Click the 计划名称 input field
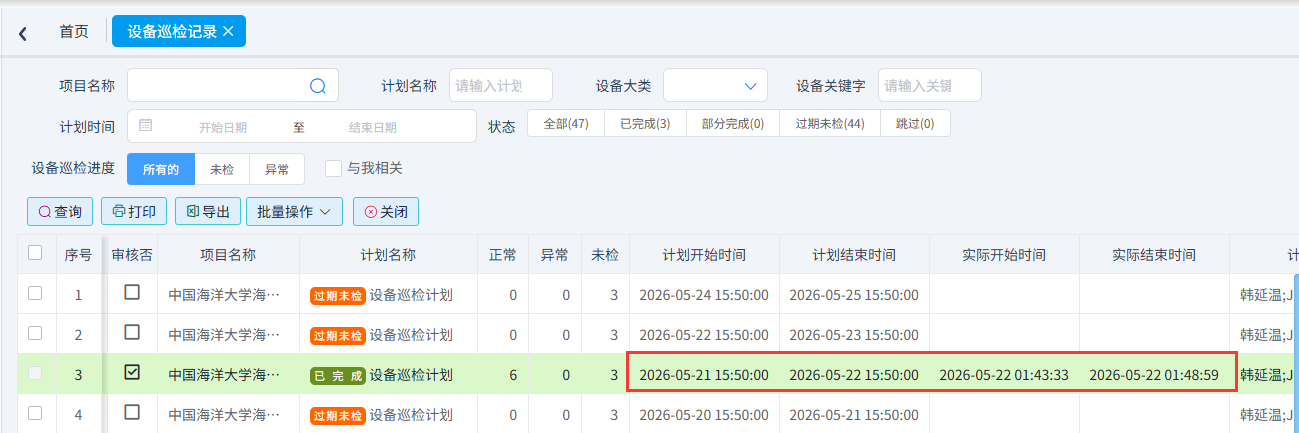This screenshot has height=433, width=1299. point(486,86)
